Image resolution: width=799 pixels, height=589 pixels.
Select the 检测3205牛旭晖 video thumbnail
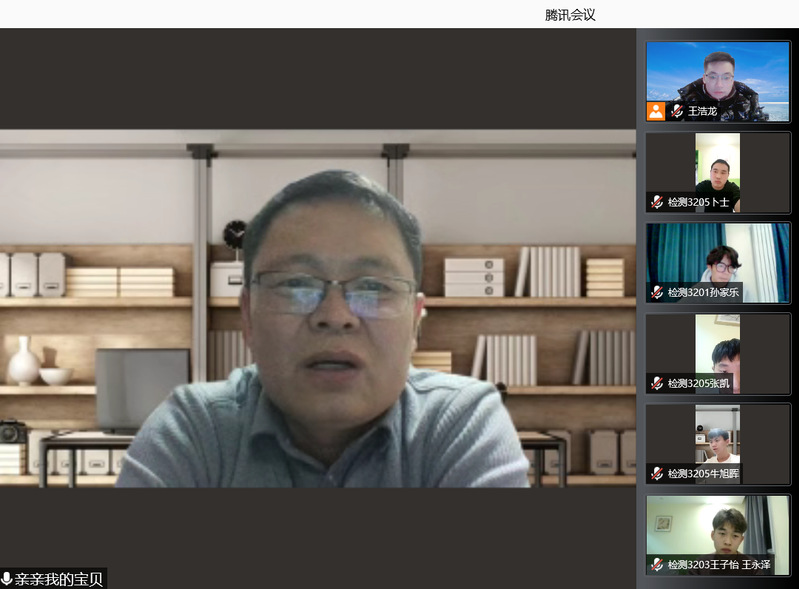pos(718,436)
